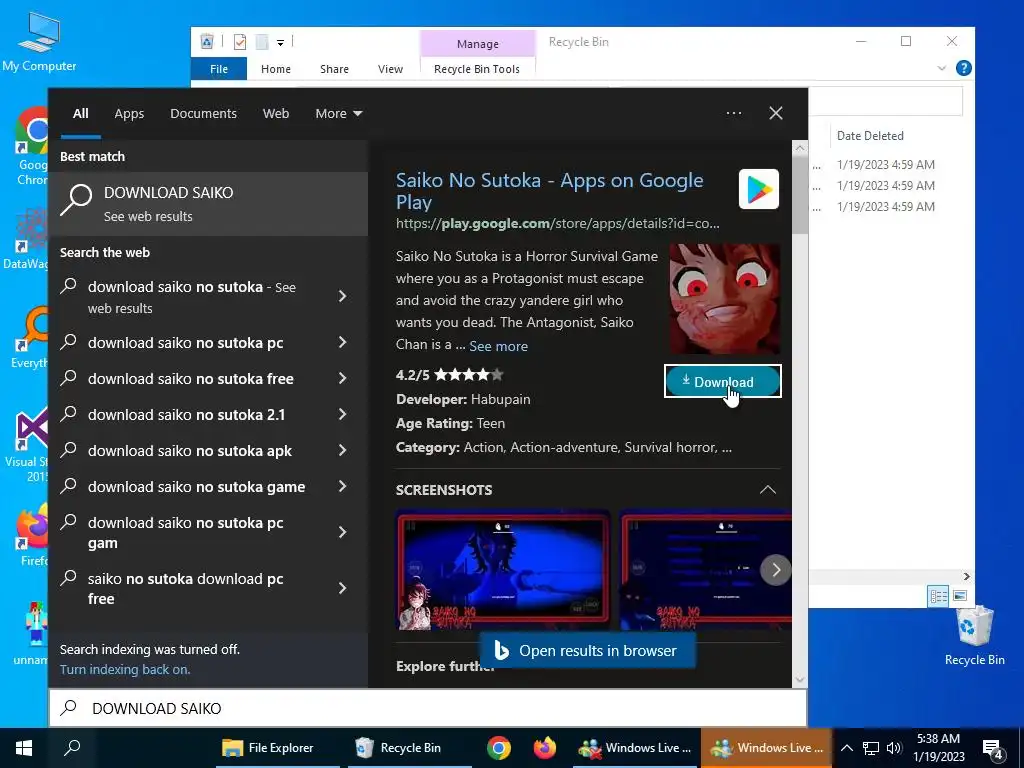Click Open results in browser
The width and height of the screenshot is (1024, 768).
pyautogui.click(x=588, y=650)
